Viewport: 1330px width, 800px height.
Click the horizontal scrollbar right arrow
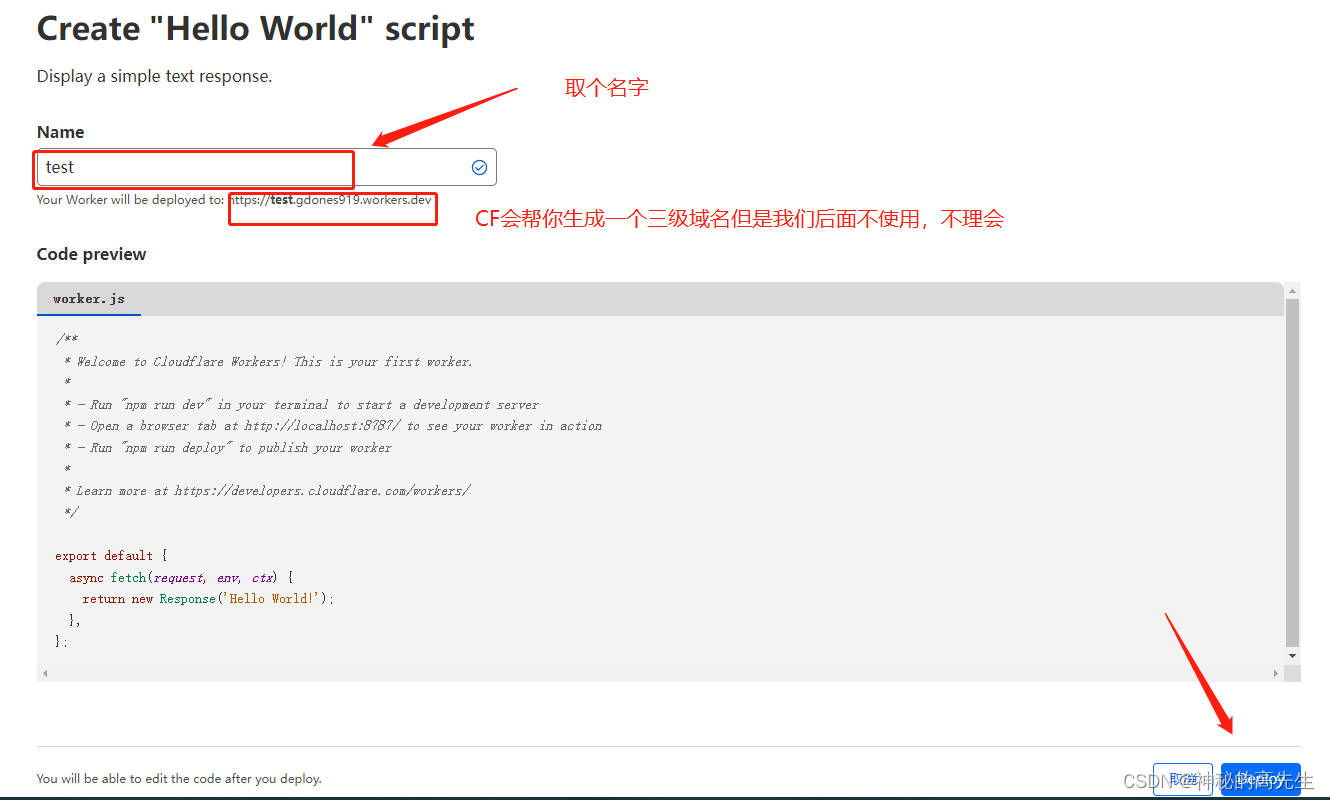1276,673
